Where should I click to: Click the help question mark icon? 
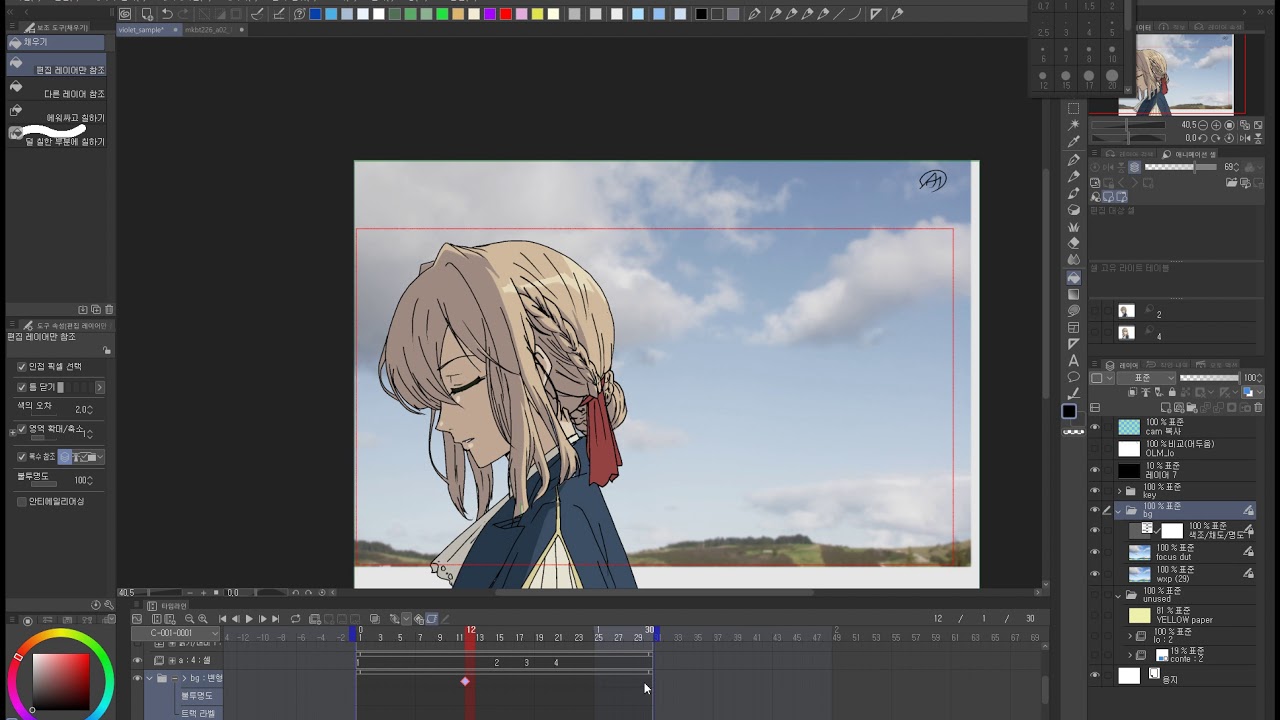pos(299,14)
